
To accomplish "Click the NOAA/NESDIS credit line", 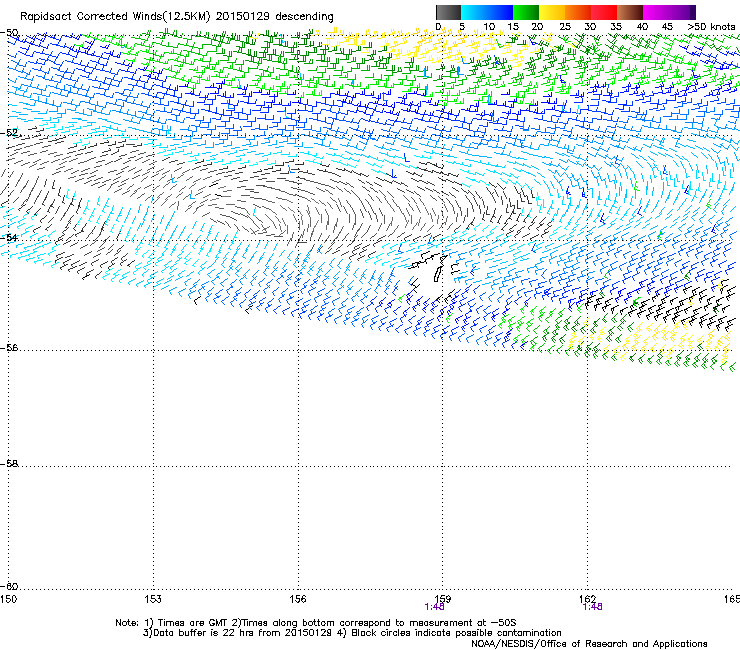I will [x=589, y=644].
